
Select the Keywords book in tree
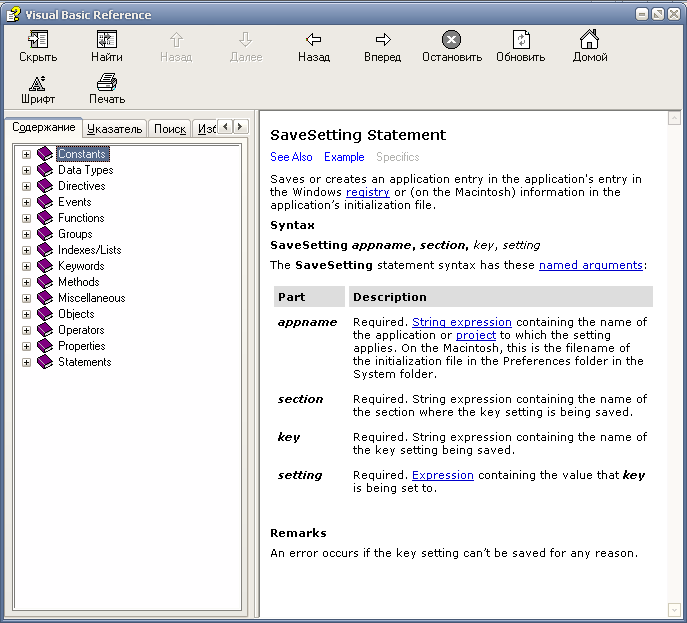pos(80,266)
